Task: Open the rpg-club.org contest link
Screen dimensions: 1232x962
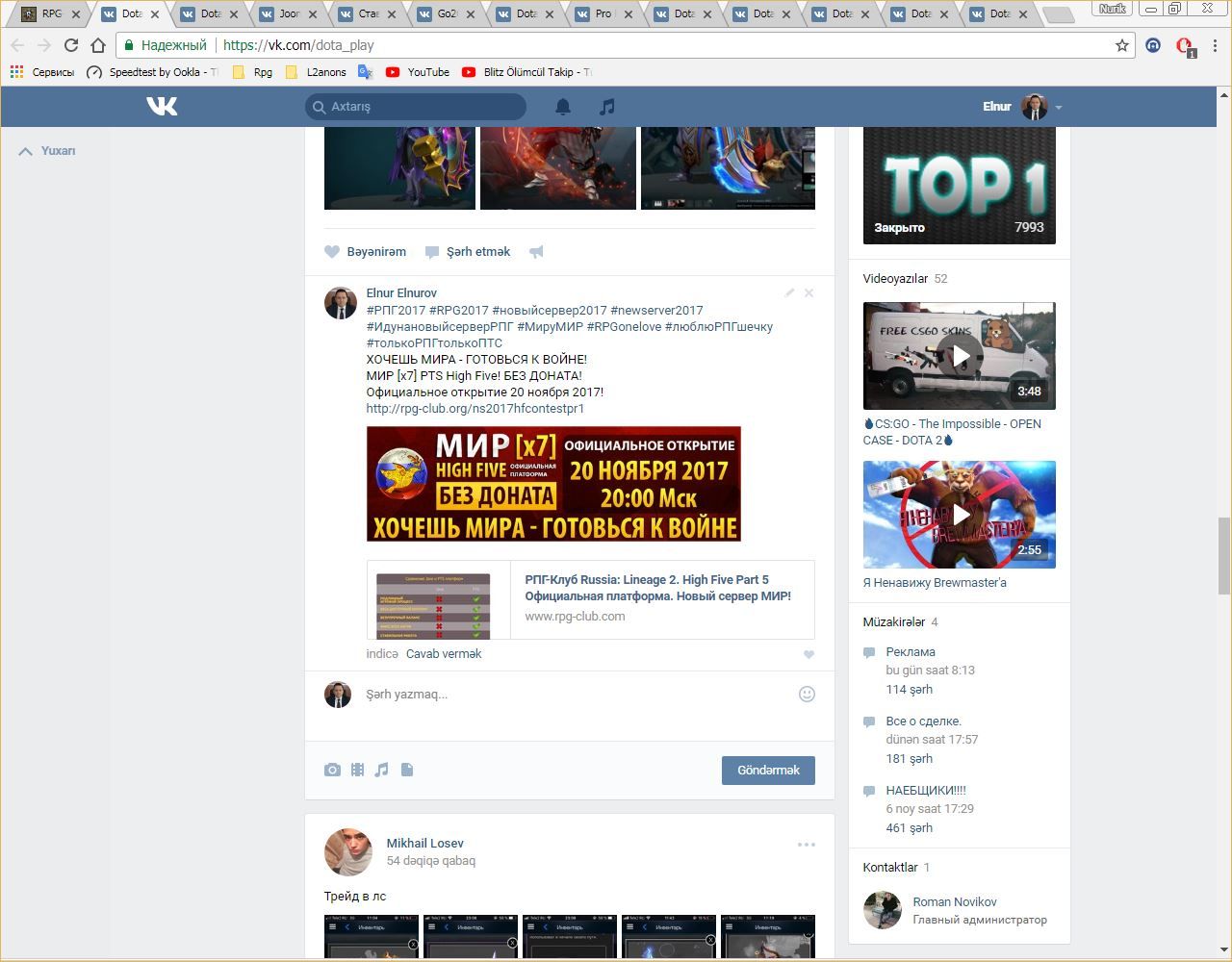Action: click(475, 409)
